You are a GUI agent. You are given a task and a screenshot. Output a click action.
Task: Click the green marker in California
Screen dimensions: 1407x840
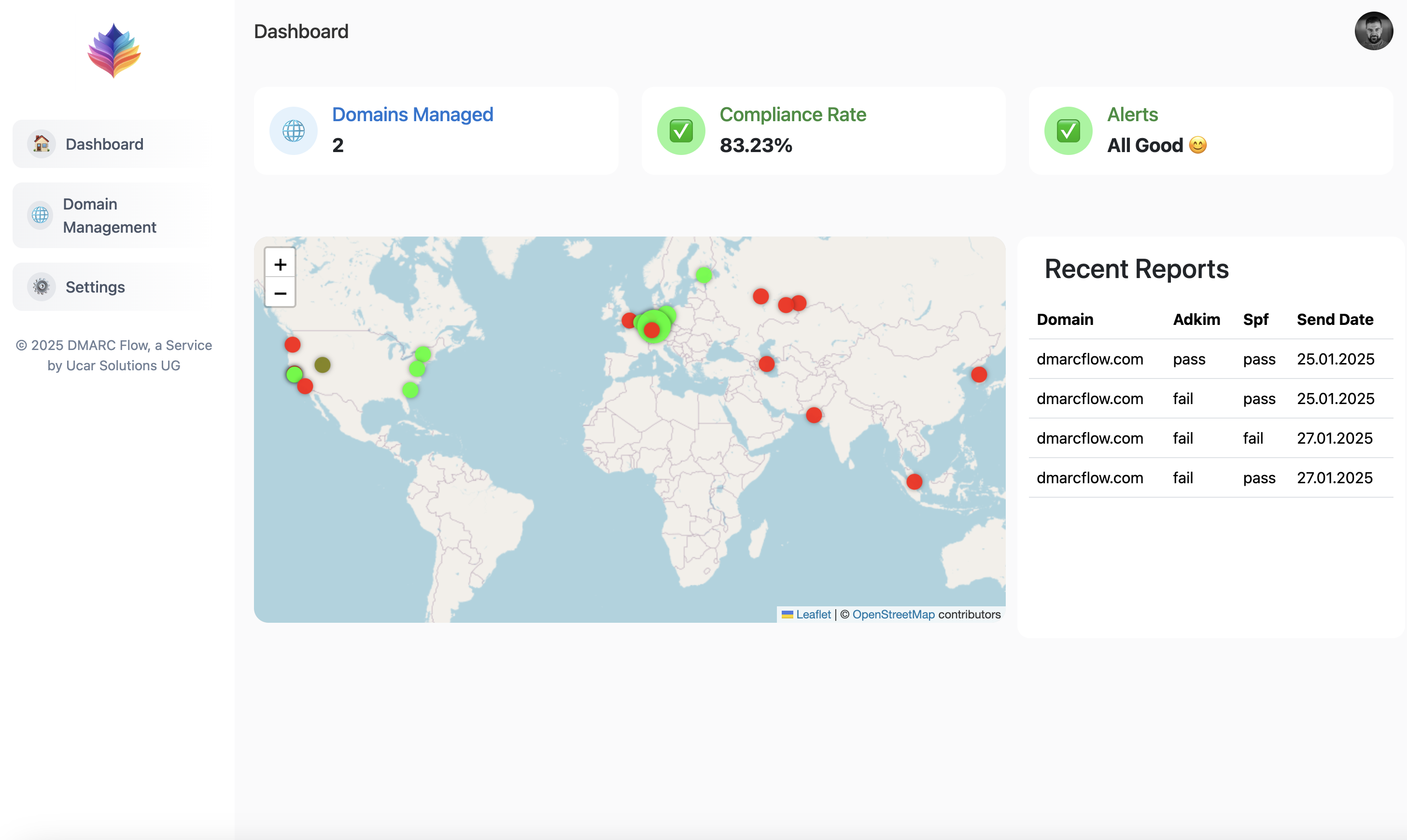pos(294,374)
